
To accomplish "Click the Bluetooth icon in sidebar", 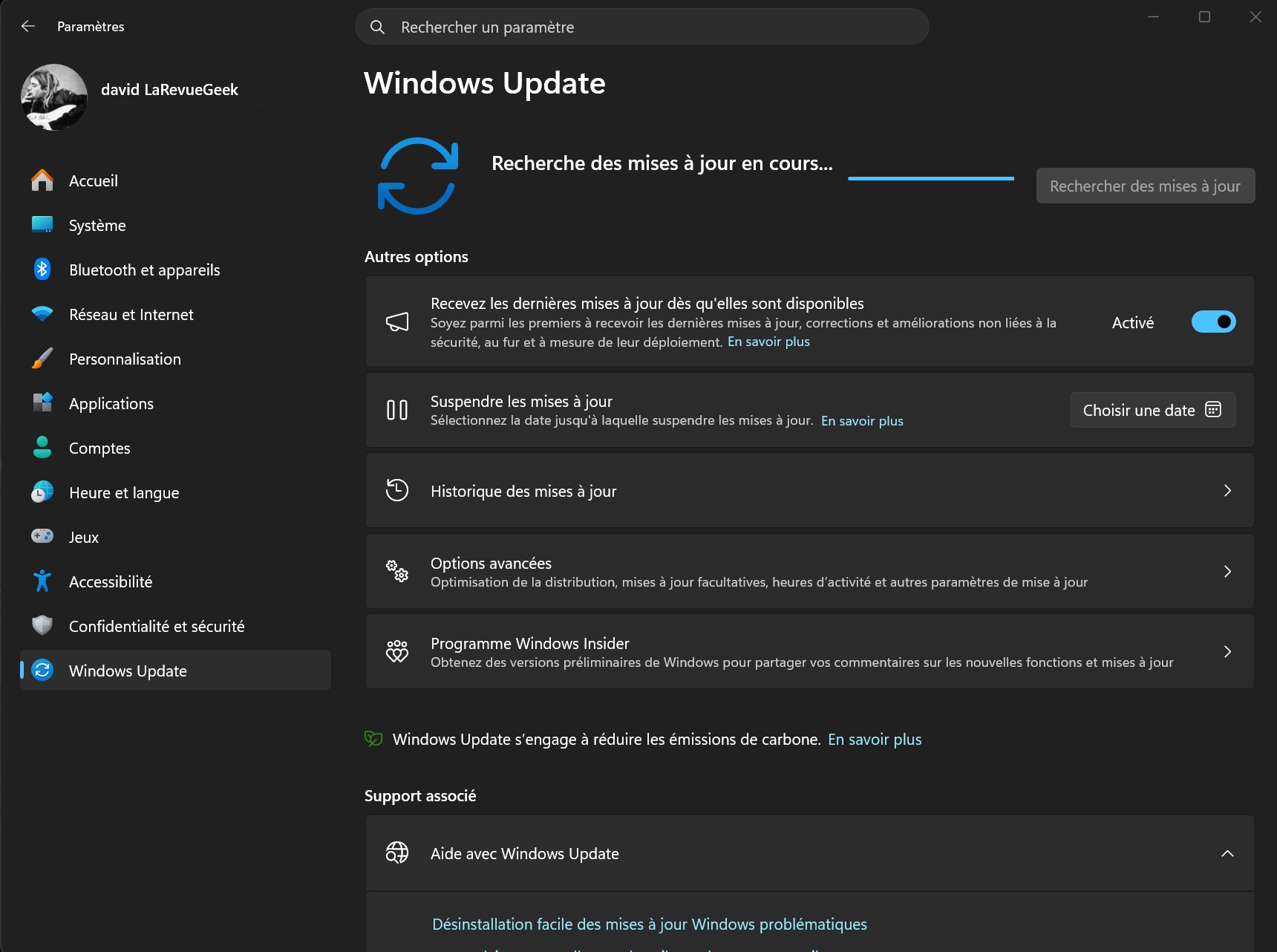I will 42,270.
